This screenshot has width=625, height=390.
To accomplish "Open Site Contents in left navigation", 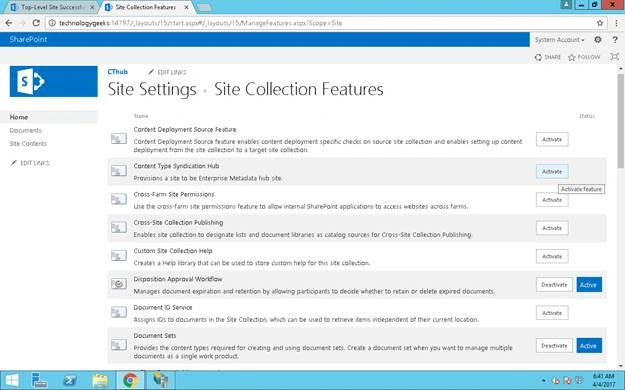I will pyautogui.click(x=28, y=144).
